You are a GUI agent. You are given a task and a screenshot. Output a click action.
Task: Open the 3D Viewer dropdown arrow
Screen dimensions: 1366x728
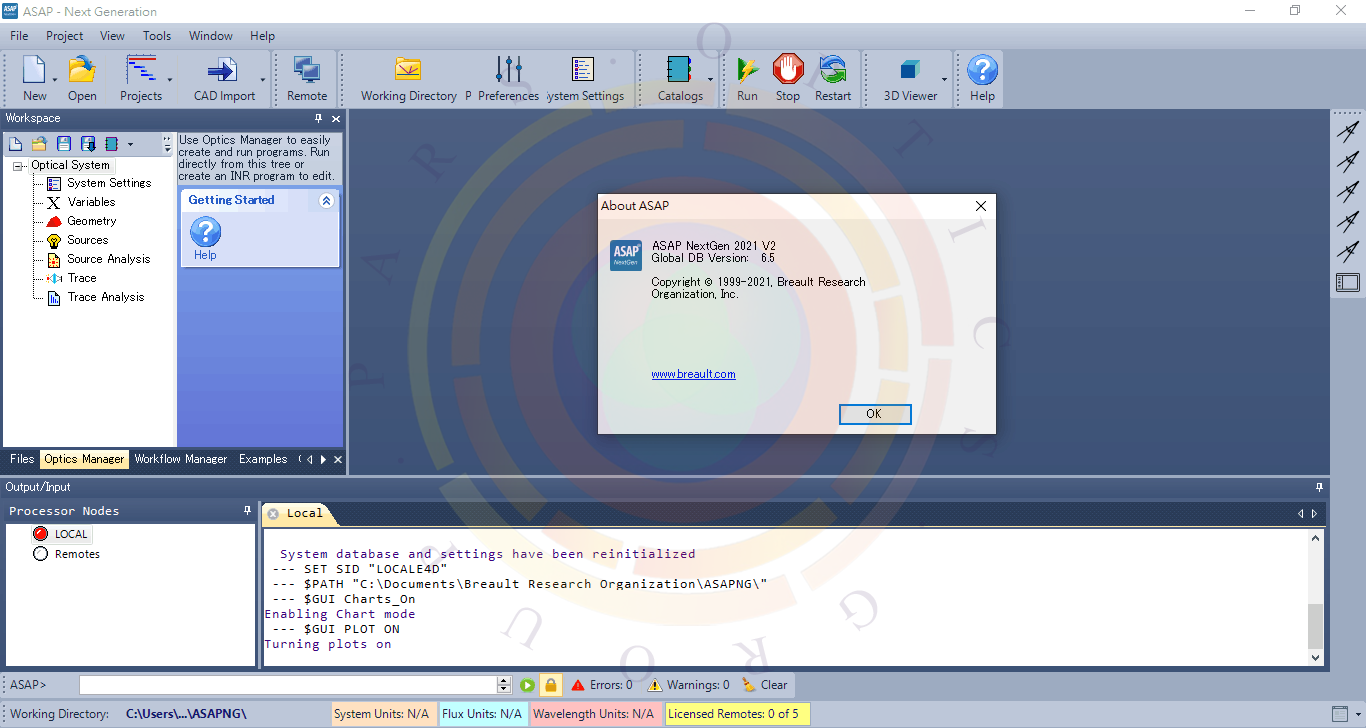click(944, 79)
